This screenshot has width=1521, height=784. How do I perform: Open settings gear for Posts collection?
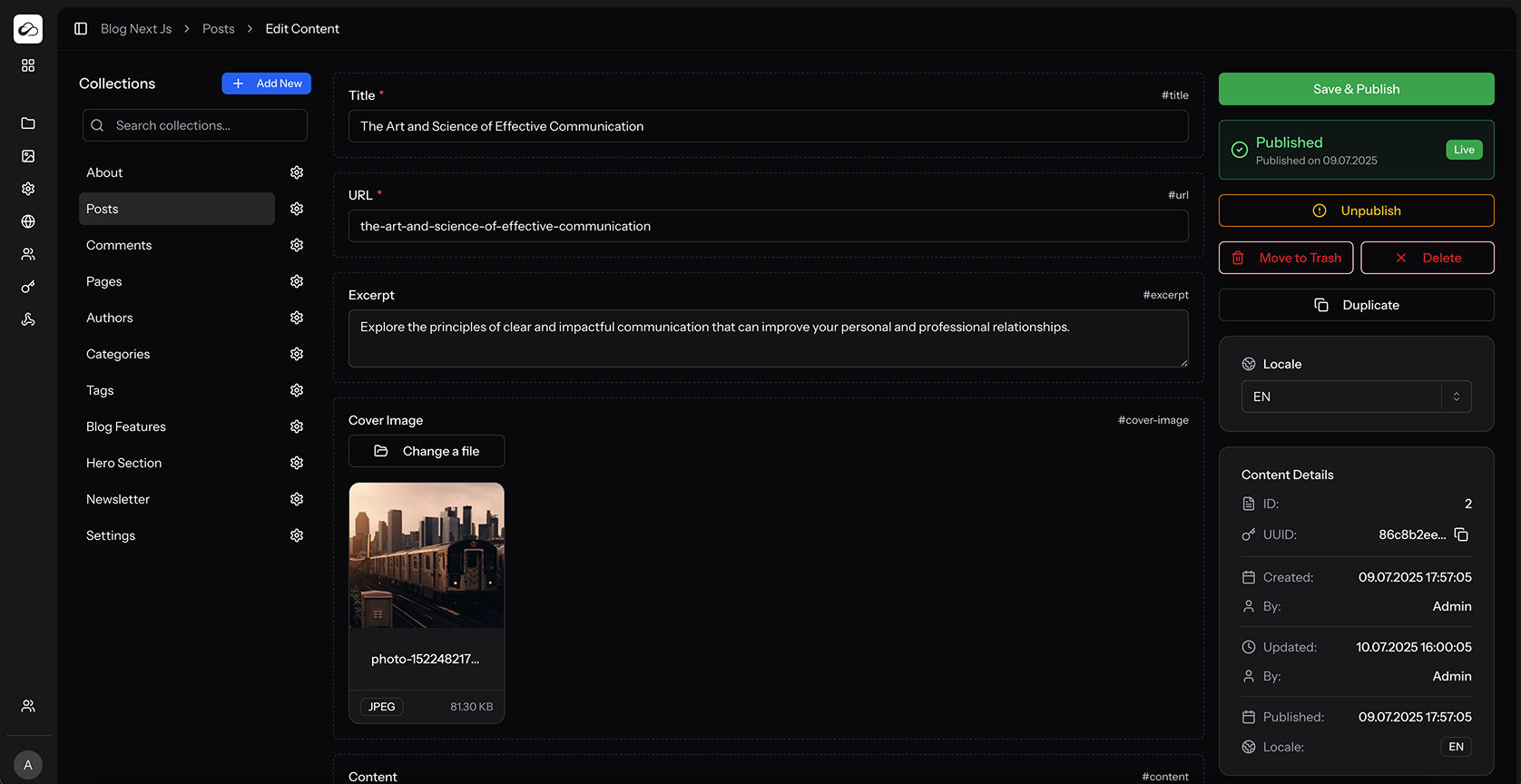[x=297, y=209]
